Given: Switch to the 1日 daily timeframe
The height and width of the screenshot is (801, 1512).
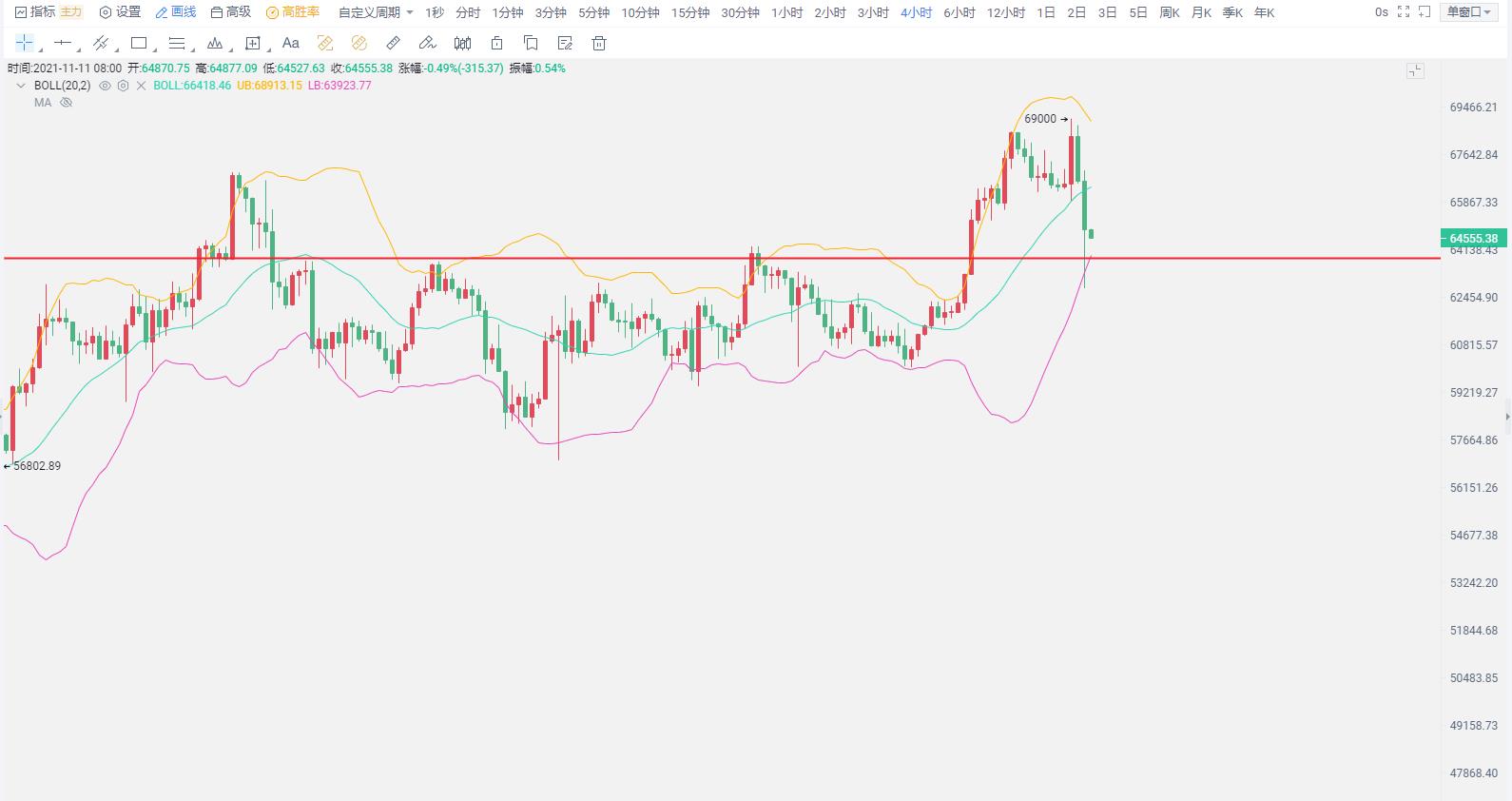Looking at the screenshot, I should pyautogui.click(x=1046, y=12).
